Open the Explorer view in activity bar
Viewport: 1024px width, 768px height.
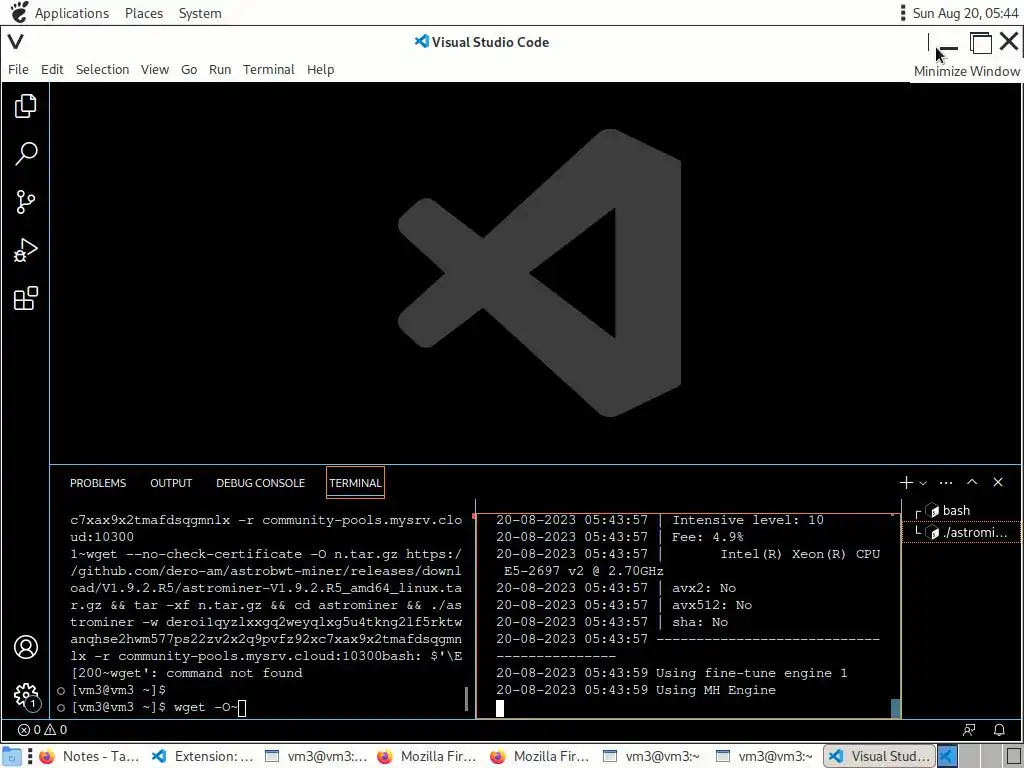point(25,106)
